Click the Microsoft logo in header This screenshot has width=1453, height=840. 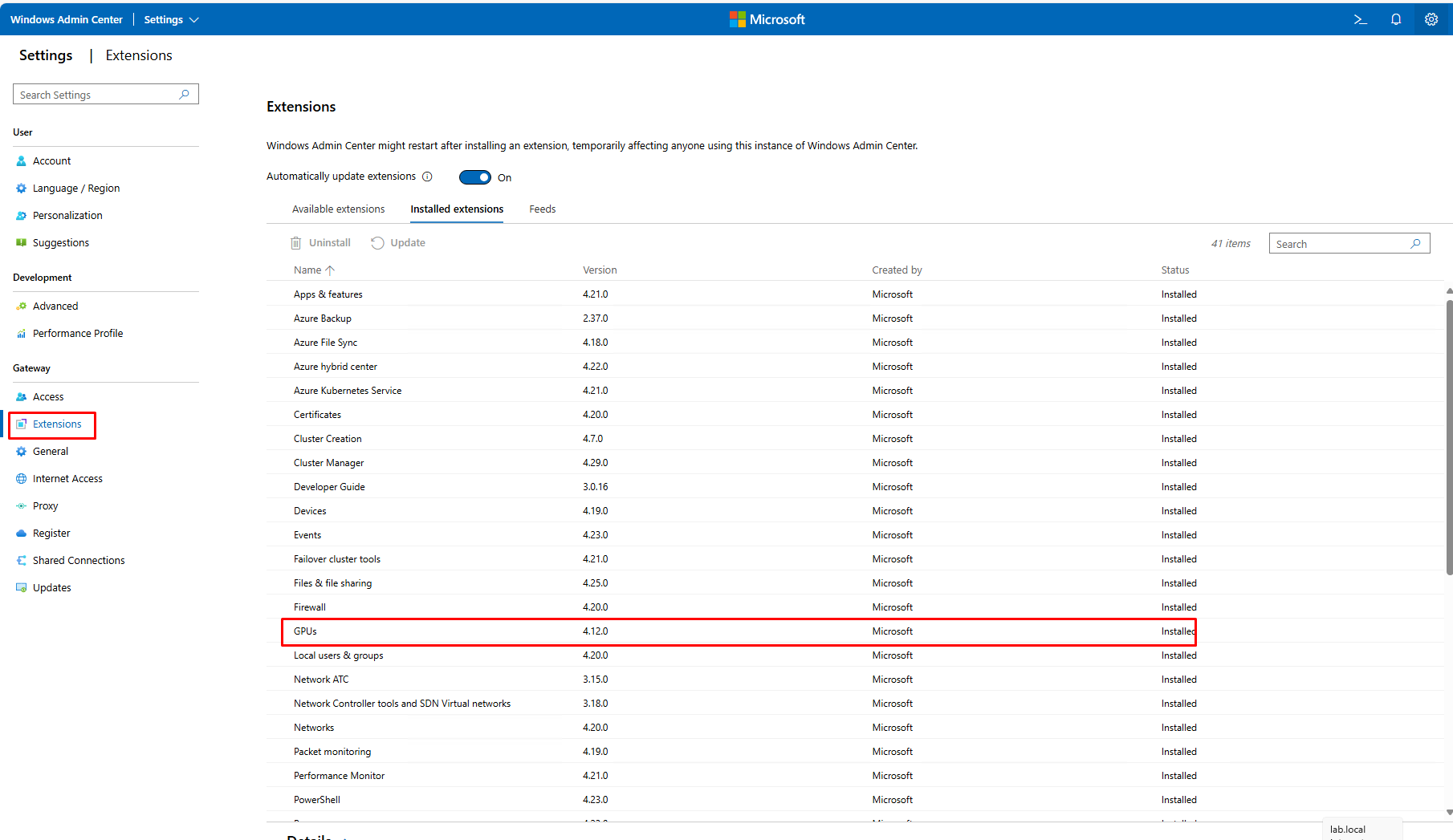[767, 19]
